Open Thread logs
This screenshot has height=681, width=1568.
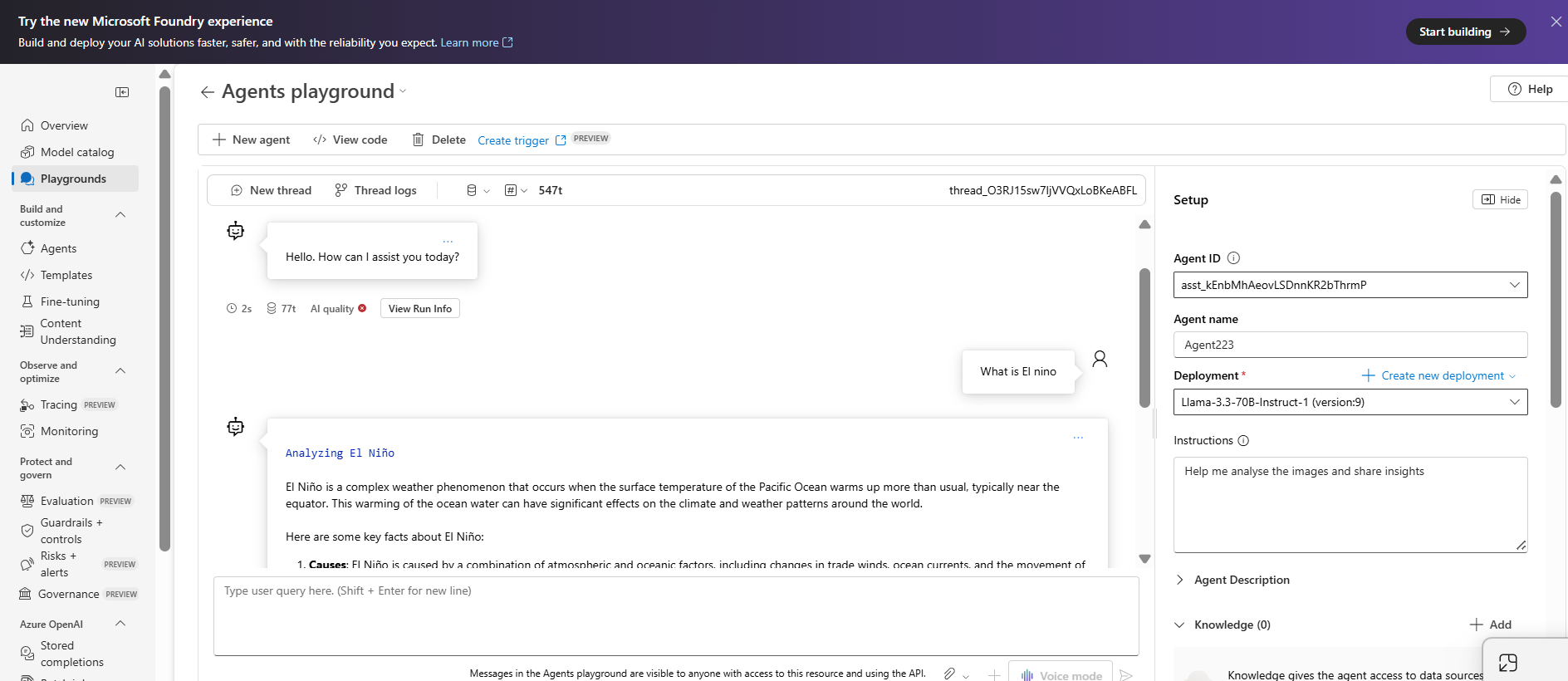point(375,190)
